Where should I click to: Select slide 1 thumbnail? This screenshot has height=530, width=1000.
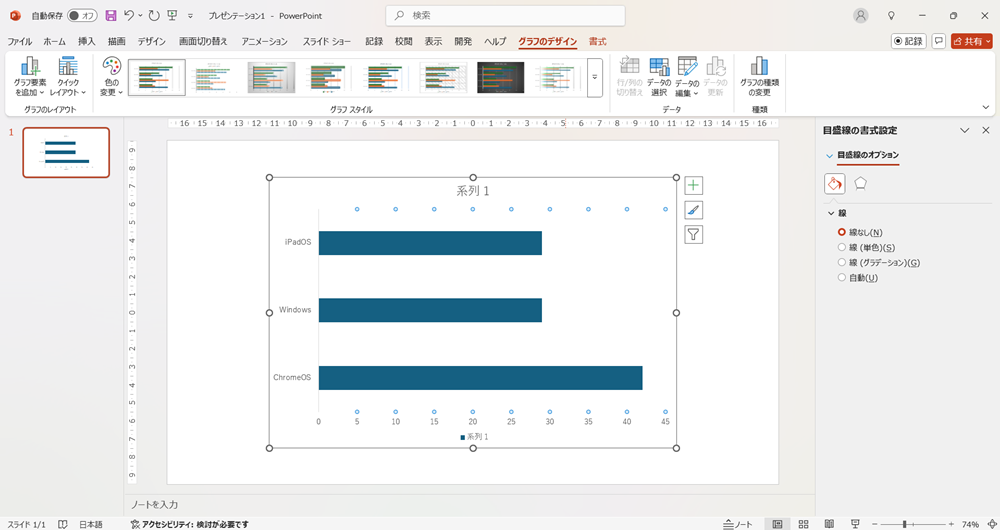click(x=66, y=152)
